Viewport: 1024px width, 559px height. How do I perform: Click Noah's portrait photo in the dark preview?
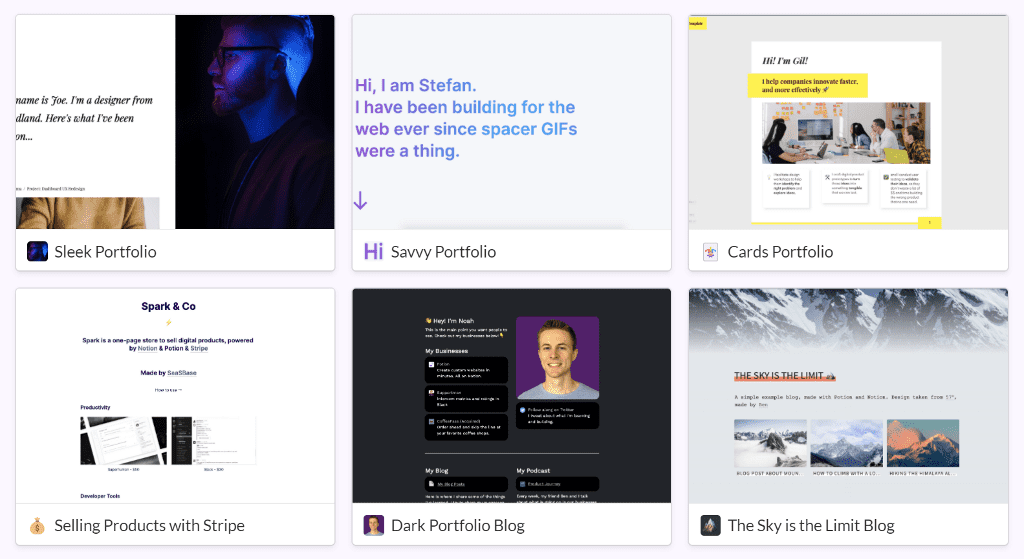[x=558, y=359]
